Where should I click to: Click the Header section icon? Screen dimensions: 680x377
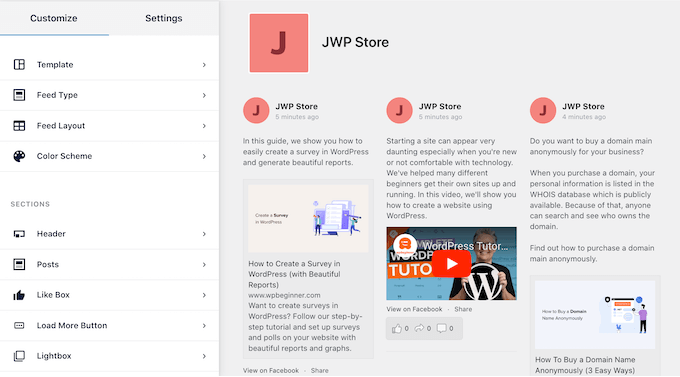click(x=19, y=234)
